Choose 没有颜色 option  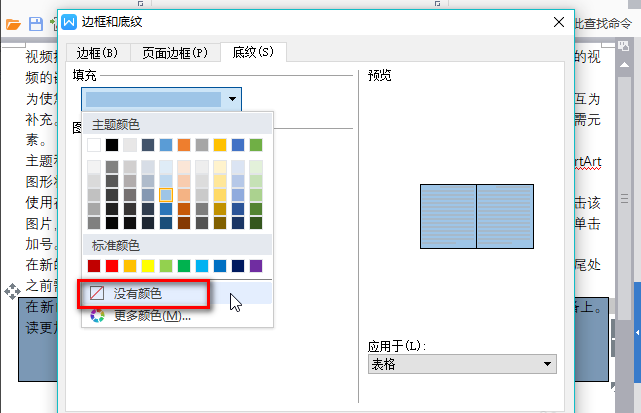(137, 294)
